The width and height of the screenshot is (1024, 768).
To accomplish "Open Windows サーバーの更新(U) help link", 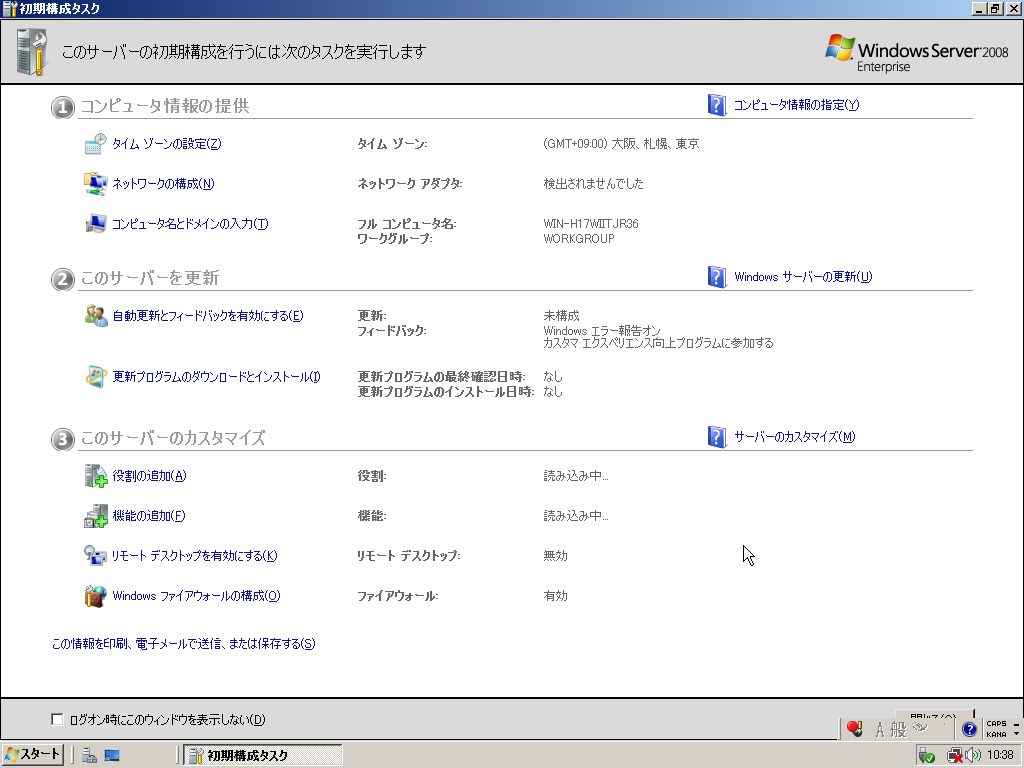I will (x=803, y=277).
